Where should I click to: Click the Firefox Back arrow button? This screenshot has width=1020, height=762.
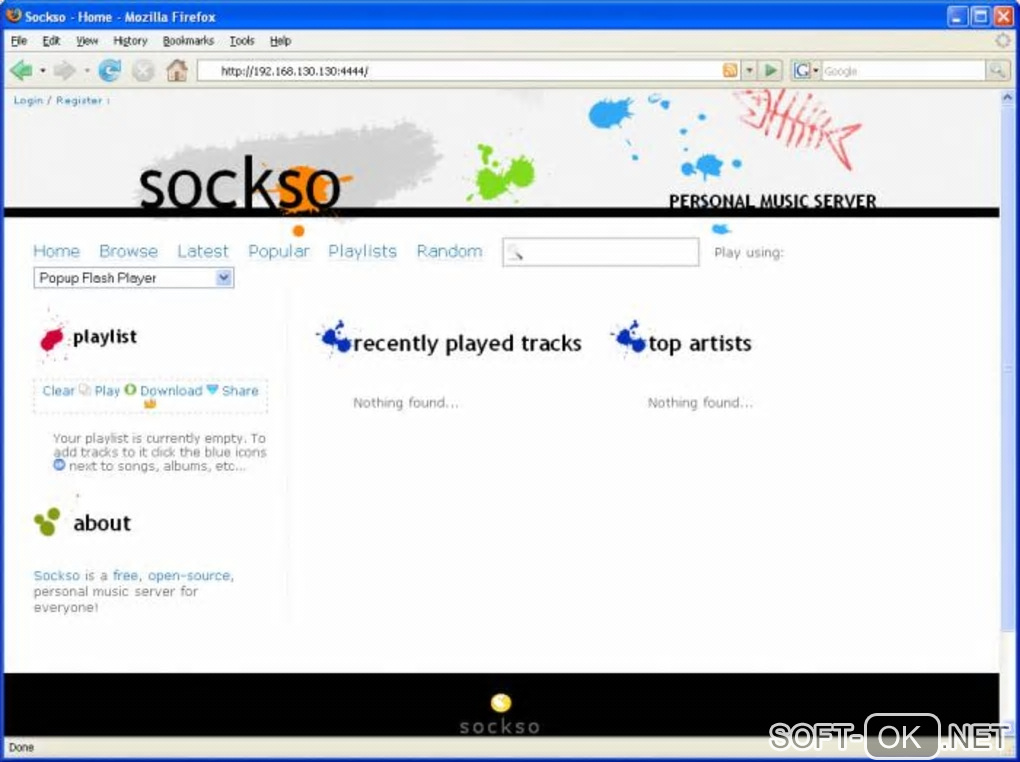pos(21,70)
